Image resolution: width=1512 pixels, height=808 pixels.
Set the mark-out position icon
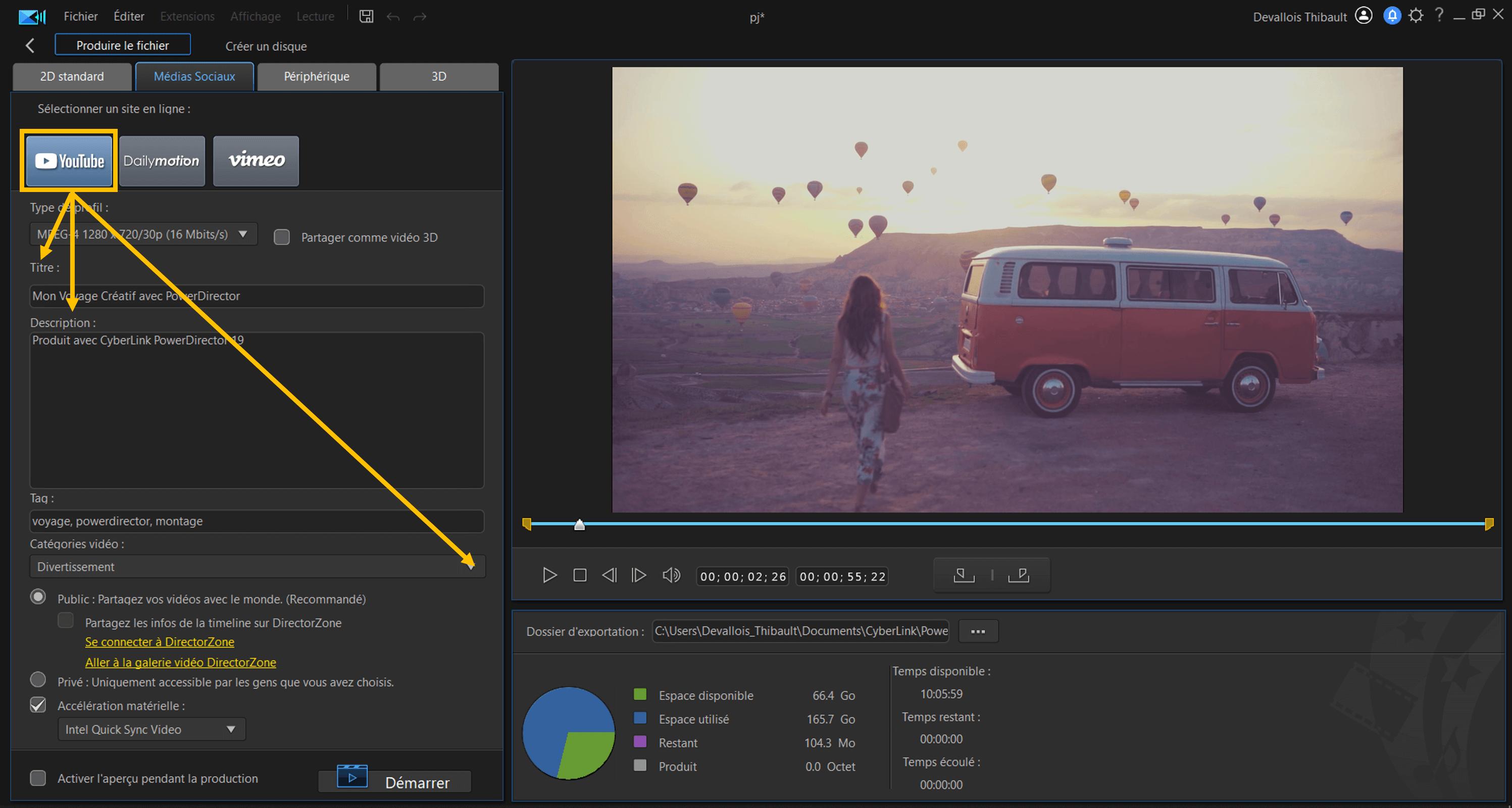pyautogui.click(x=1019, y=576)
